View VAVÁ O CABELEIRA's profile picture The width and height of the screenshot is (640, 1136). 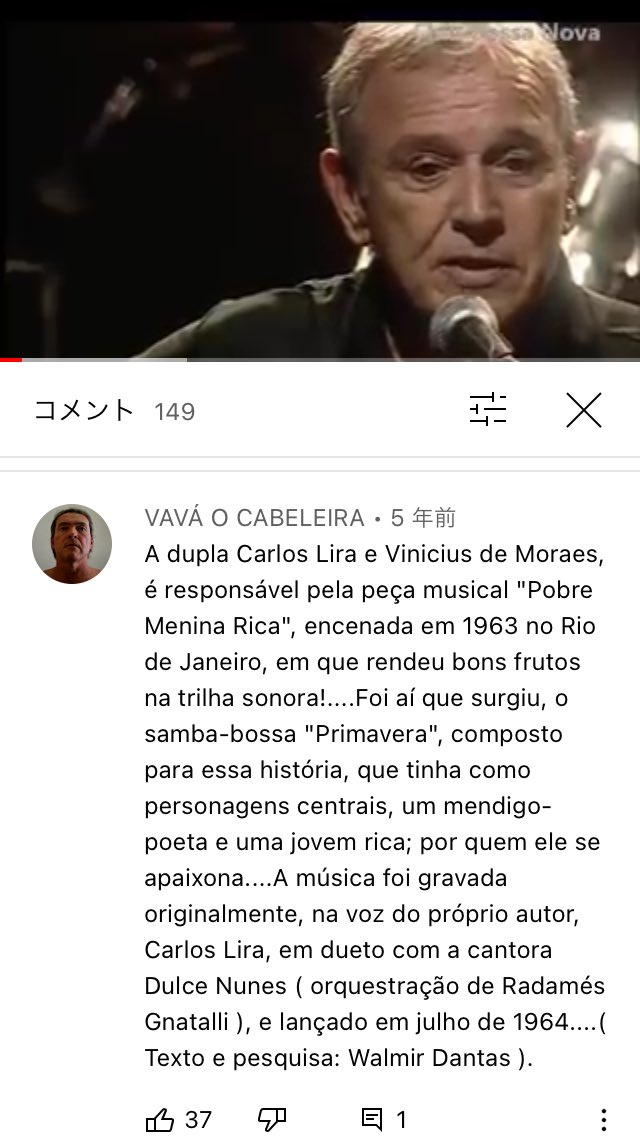pos(72,544)
